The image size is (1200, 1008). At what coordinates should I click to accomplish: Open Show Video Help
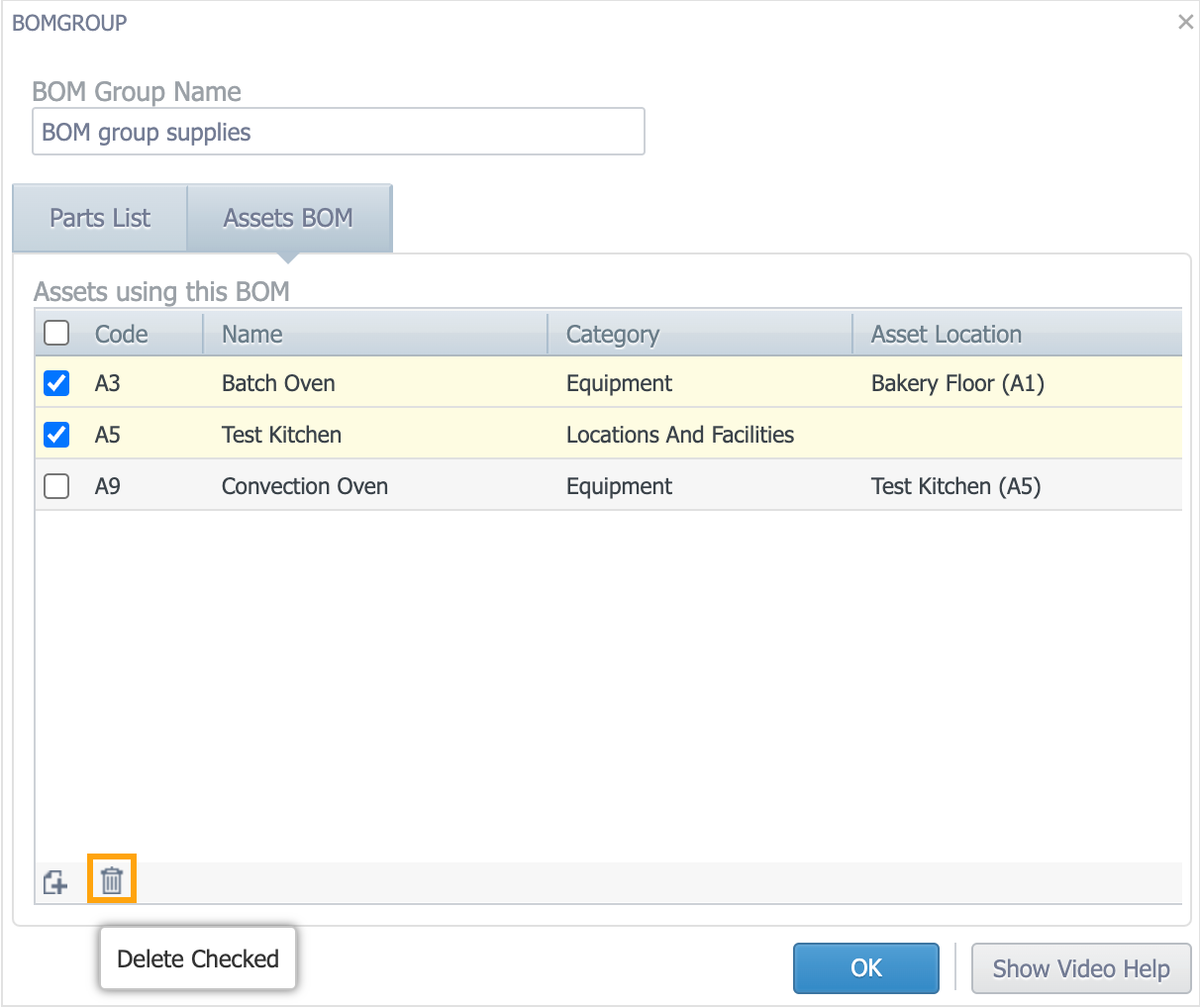pyautogui.click(x=1081, y=967)
